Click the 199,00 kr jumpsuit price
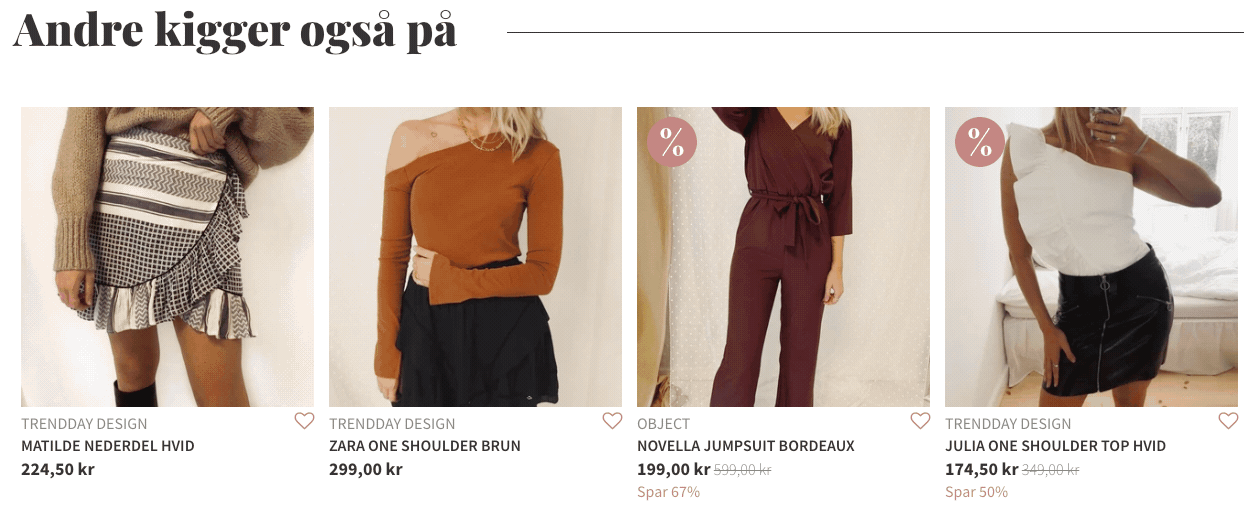The width and height of the screenshot is (1260, 527). 673,469
